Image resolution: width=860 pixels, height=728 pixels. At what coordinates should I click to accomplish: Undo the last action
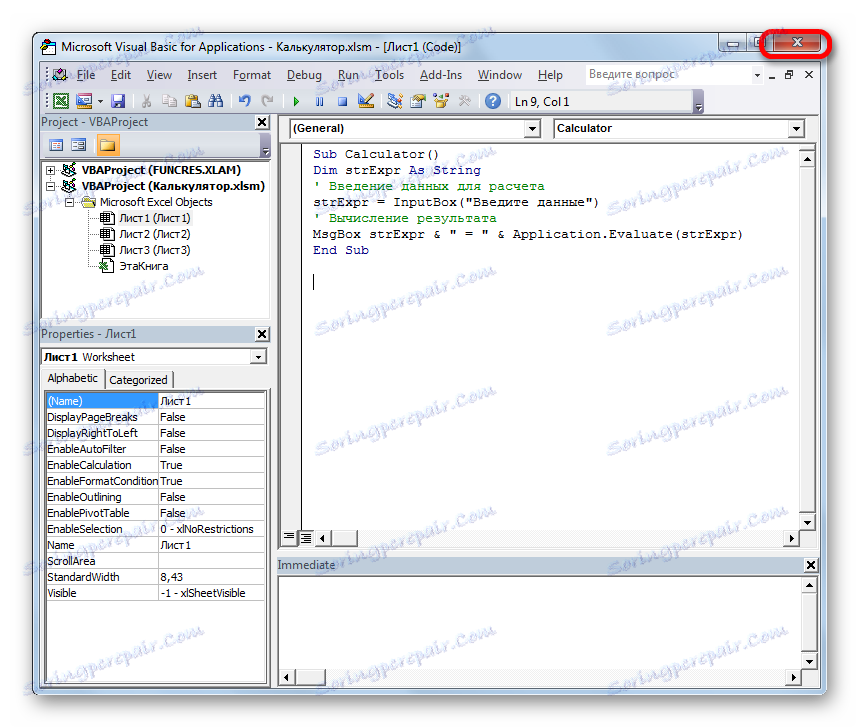pyautogui.click(x=245, y=101)
